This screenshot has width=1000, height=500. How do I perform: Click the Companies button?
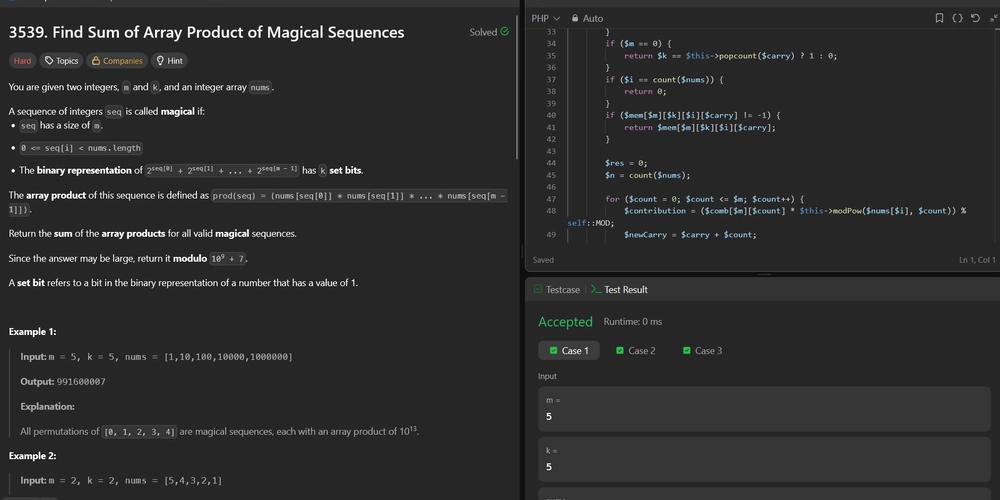pos(117,61)
